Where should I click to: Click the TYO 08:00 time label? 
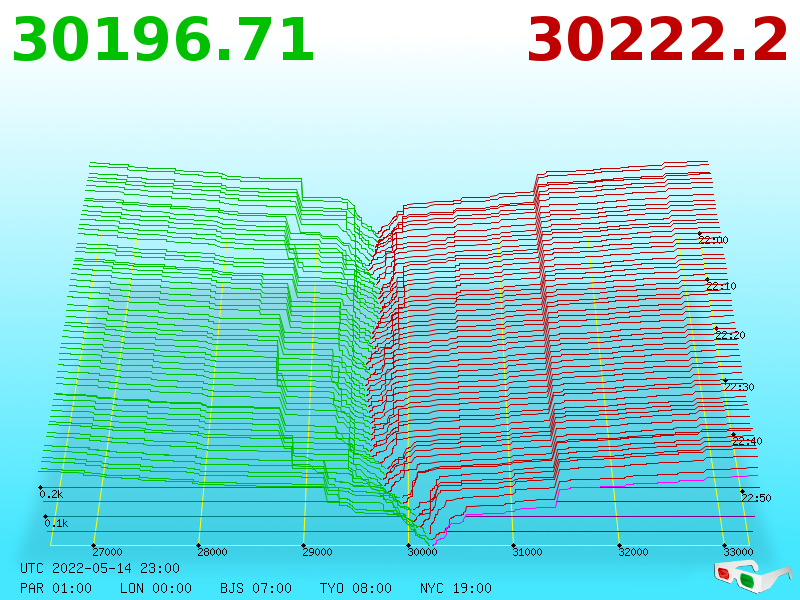point(356,588)
